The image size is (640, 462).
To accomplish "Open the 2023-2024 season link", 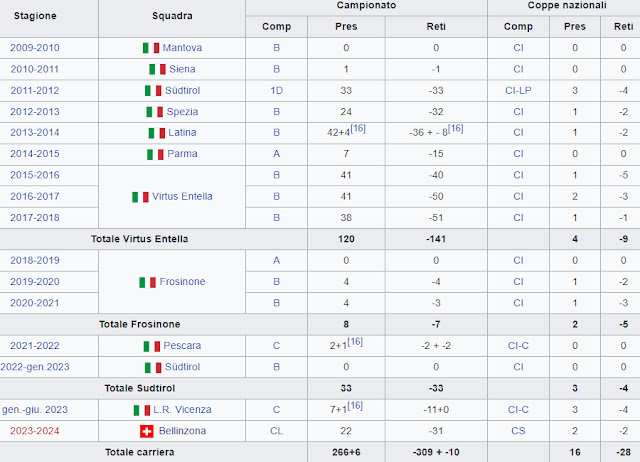I will pyautogui.click(x=35, y=430).
